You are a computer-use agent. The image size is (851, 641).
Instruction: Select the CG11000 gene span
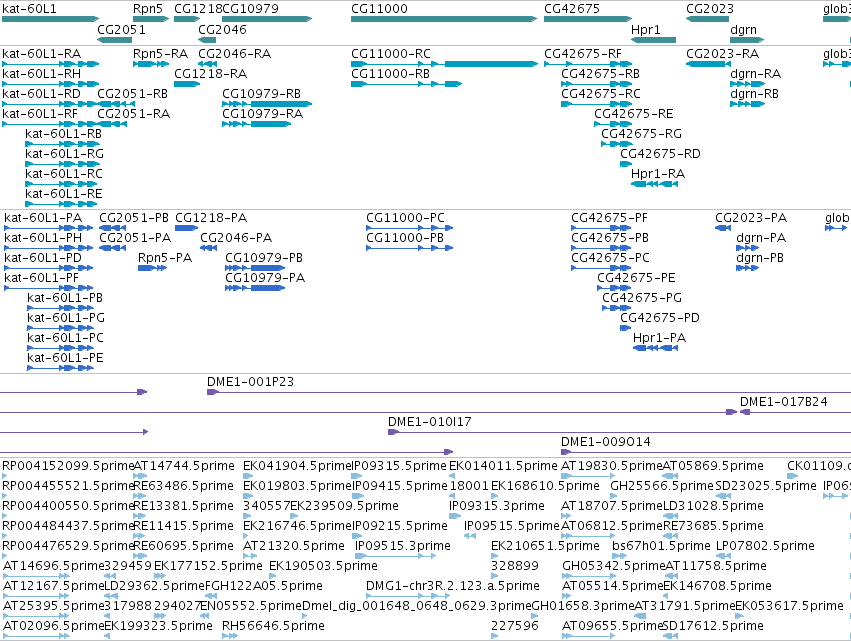[x=444, y=19]
